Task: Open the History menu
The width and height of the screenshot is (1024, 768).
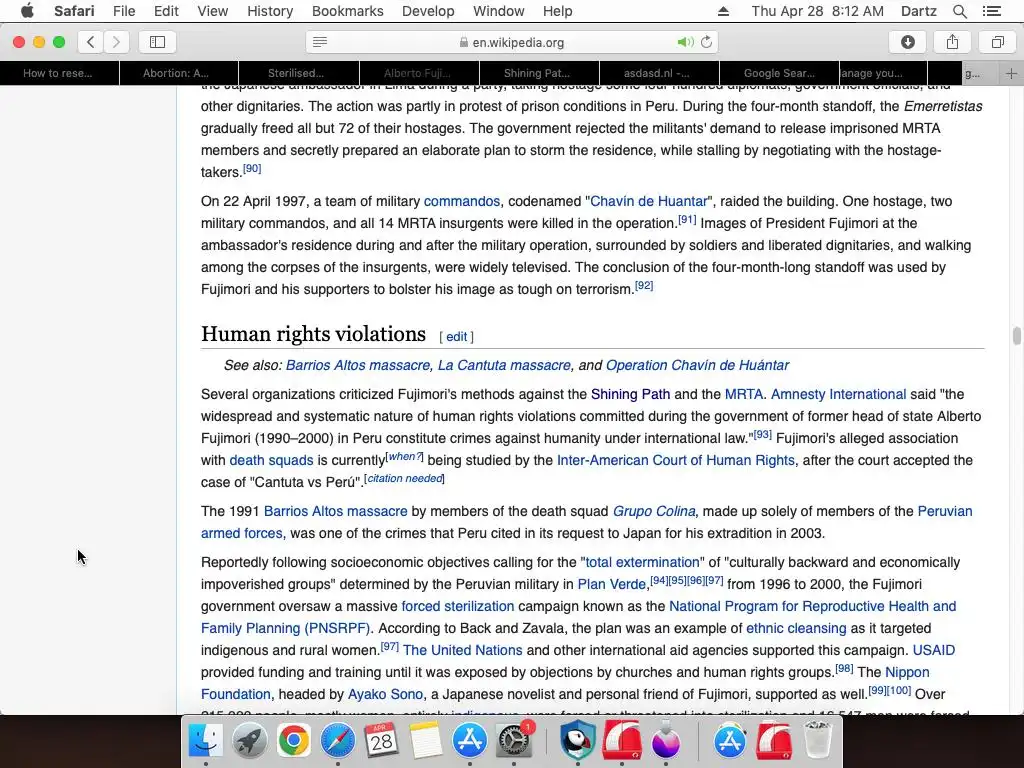Action: tap(270, 11)
